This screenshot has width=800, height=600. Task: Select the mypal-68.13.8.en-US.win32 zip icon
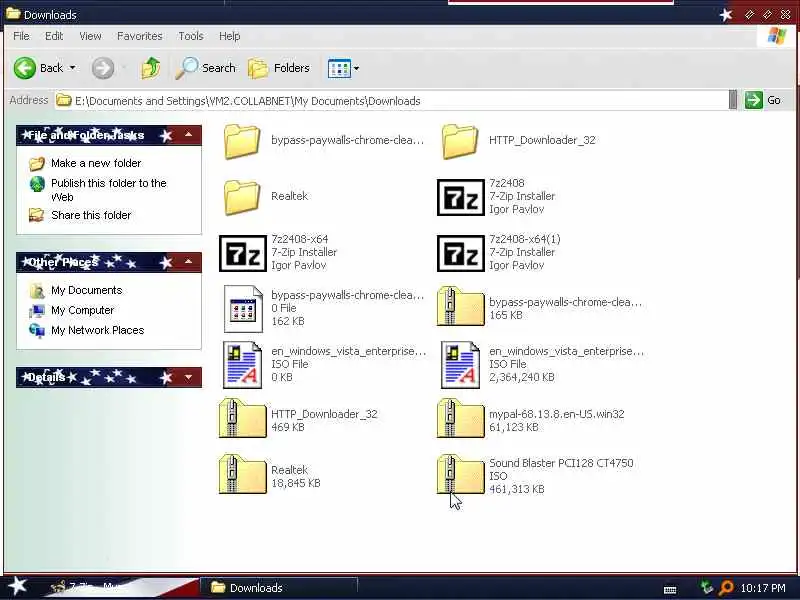[461, 419]
